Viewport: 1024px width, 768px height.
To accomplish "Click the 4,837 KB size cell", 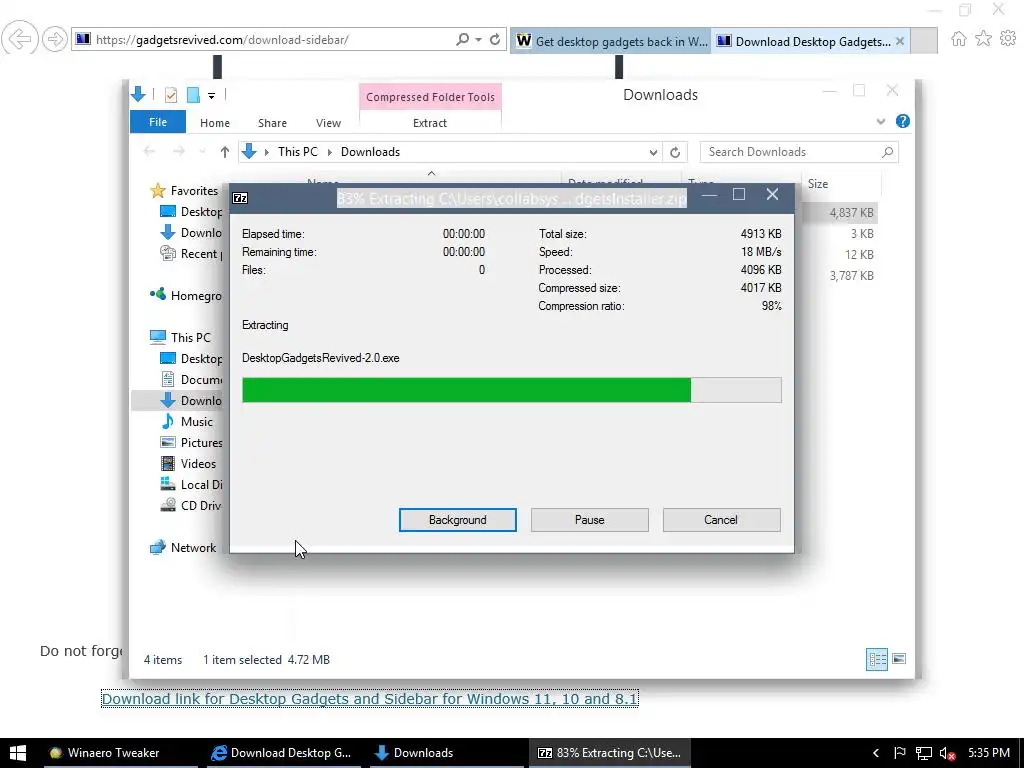I will [x=851, y=213].
